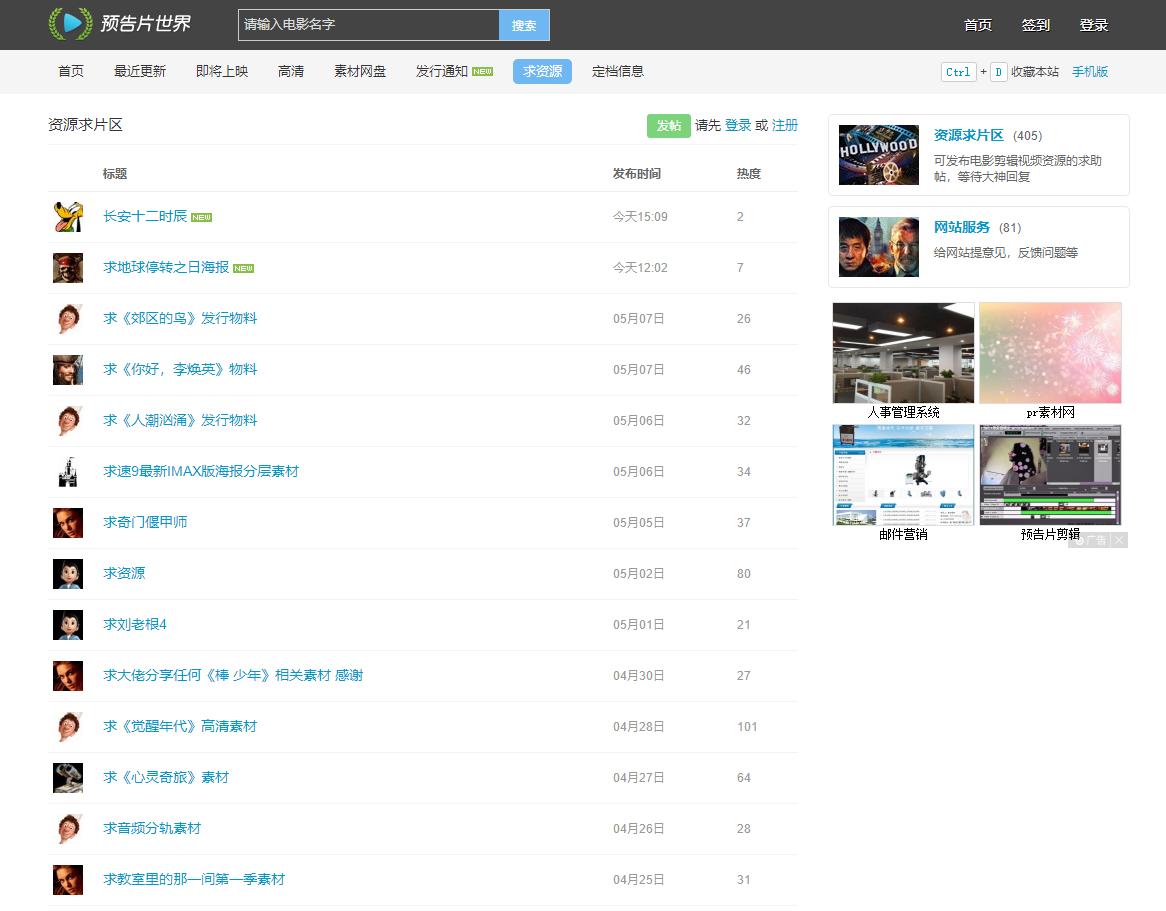Click inside the movie name search field
Screen dimensions: 1166x911
(368, 25)
